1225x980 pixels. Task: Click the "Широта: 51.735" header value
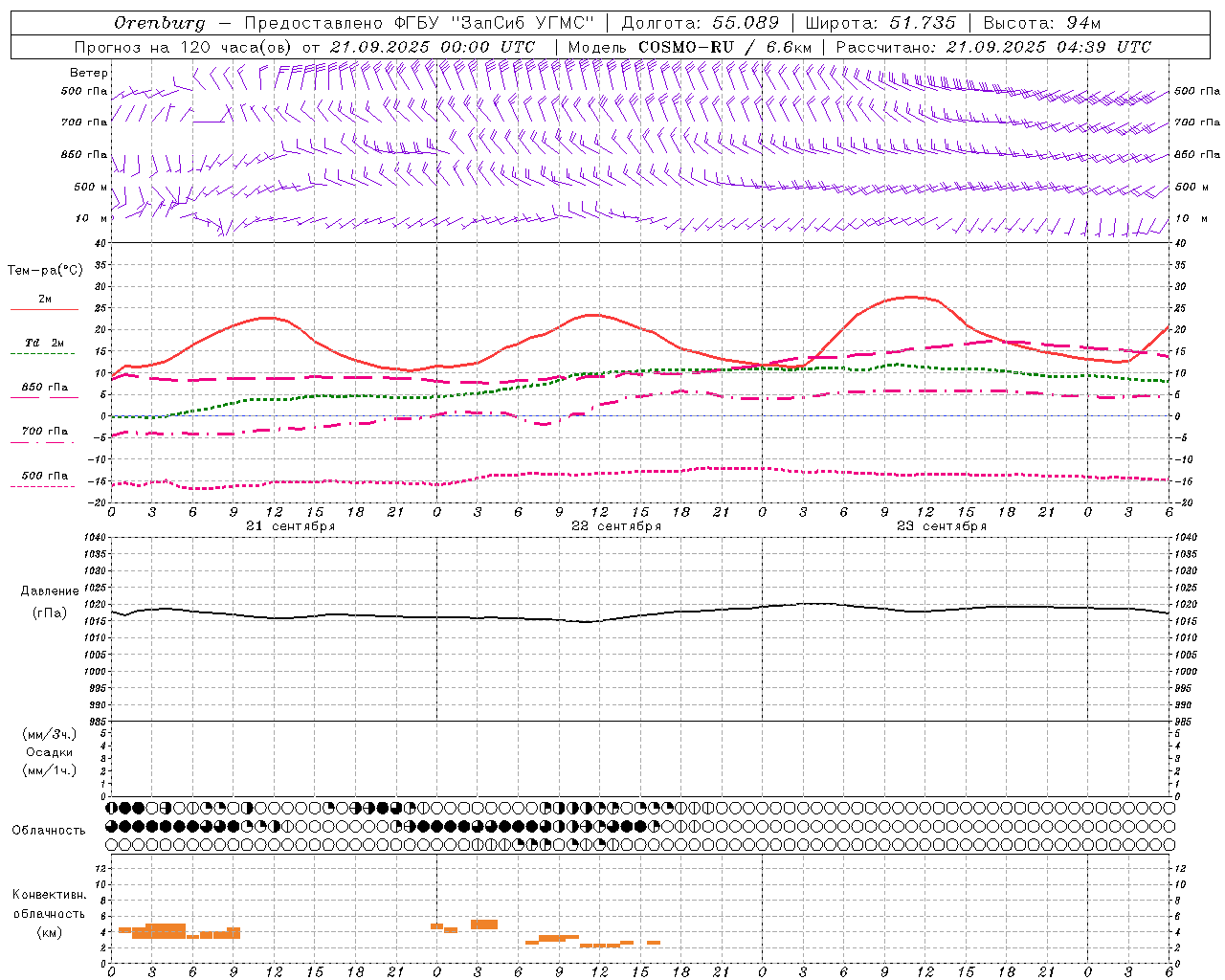click(880, 23)
